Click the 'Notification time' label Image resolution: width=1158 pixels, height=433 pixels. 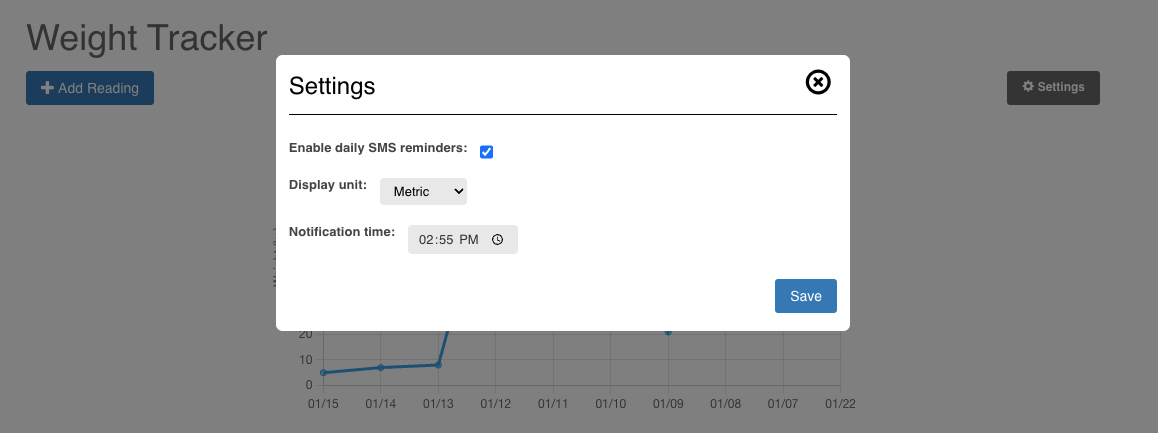coord(342,232)
